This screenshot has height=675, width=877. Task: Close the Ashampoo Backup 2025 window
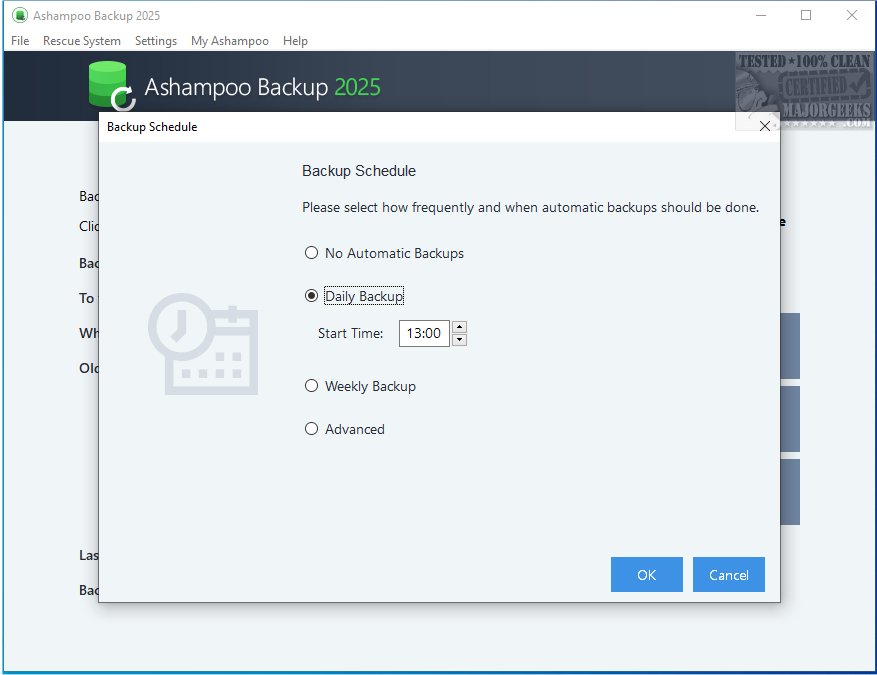tap(852, 15)
